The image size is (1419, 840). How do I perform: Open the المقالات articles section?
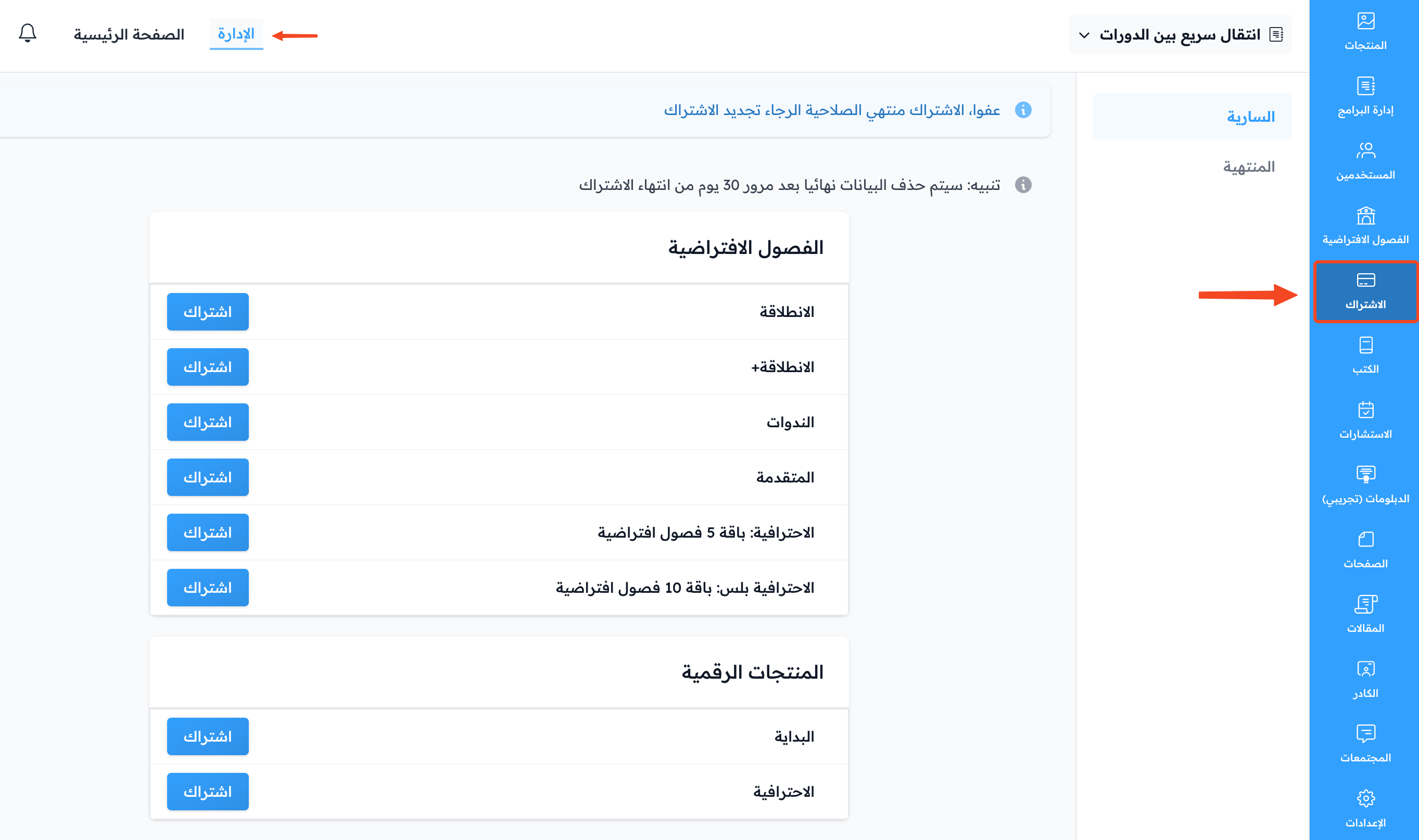pos(1365,615)
